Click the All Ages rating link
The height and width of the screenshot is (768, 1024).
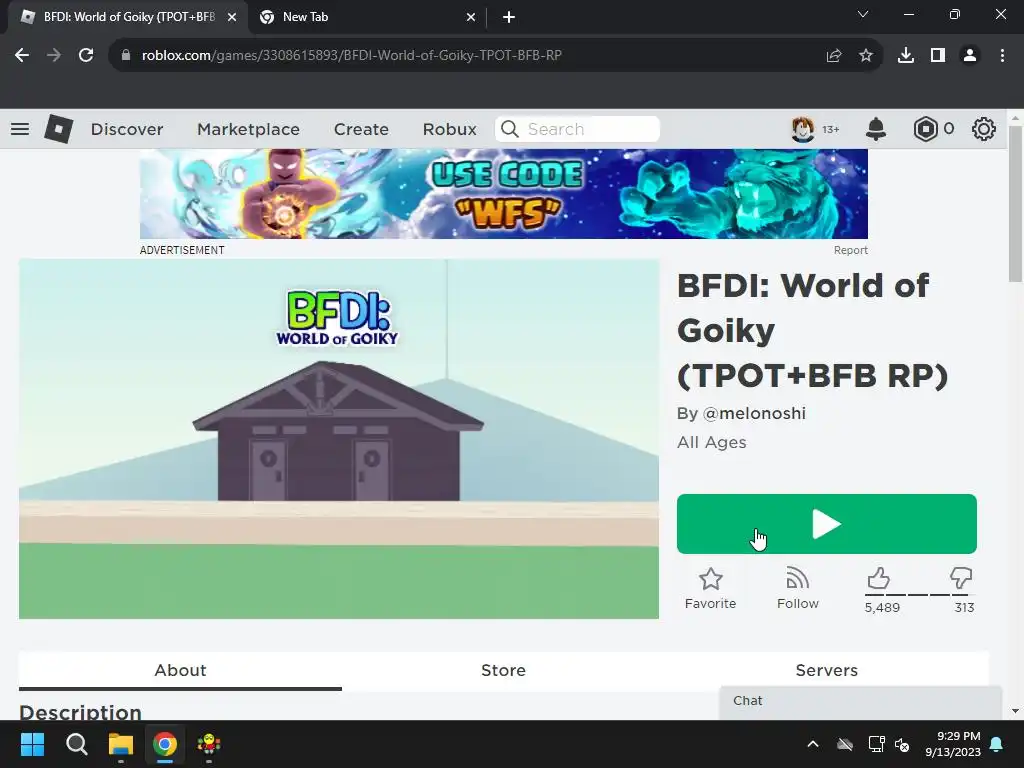pos(711,442)
